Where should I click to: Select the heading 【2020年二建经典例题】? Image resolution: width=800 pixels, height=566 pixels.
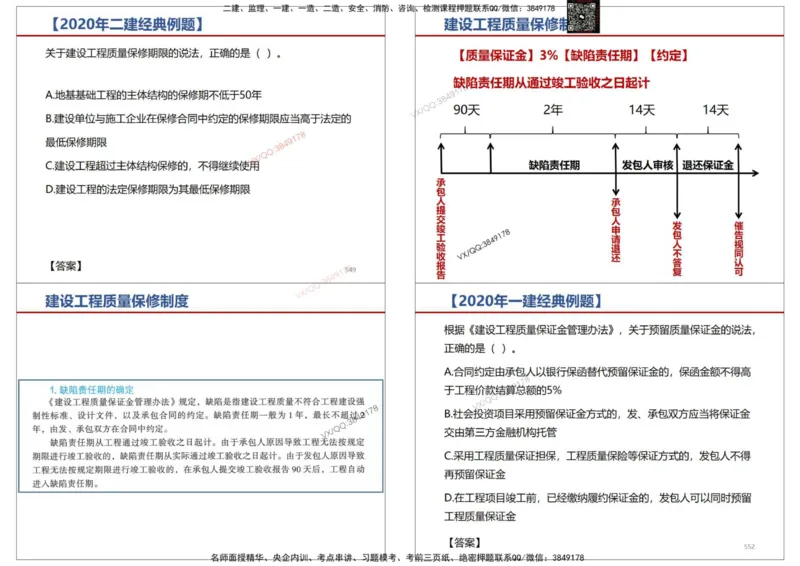coord(127,24)
